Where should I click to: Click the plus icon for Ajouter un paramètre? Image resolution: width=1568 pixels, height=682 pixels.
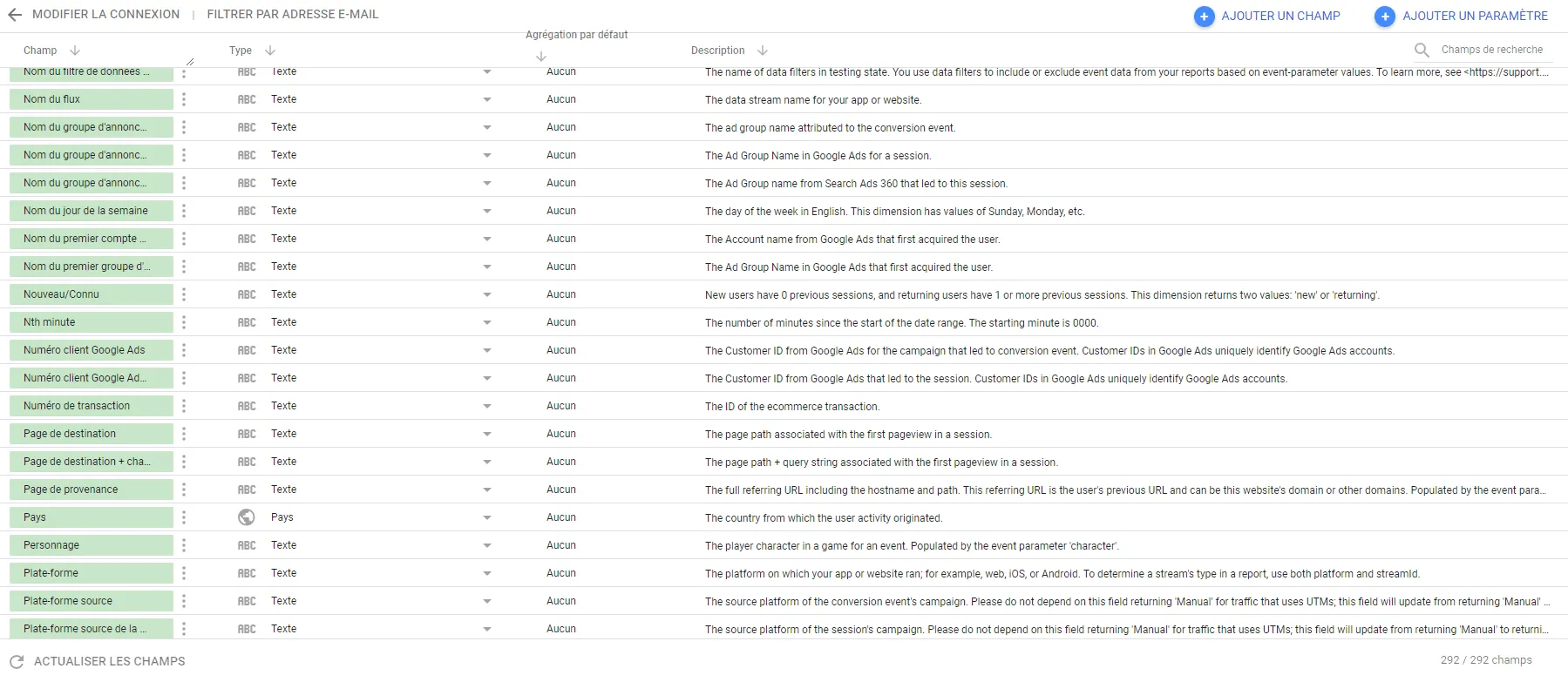click(x=1385, y=17)
